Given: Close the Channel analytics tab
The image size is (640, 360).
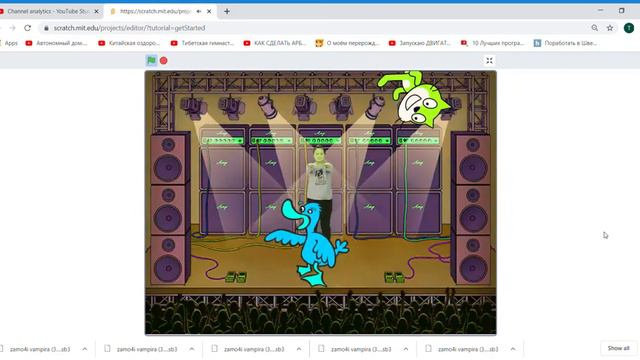Looking at the screenshot, I should point(96,11).
